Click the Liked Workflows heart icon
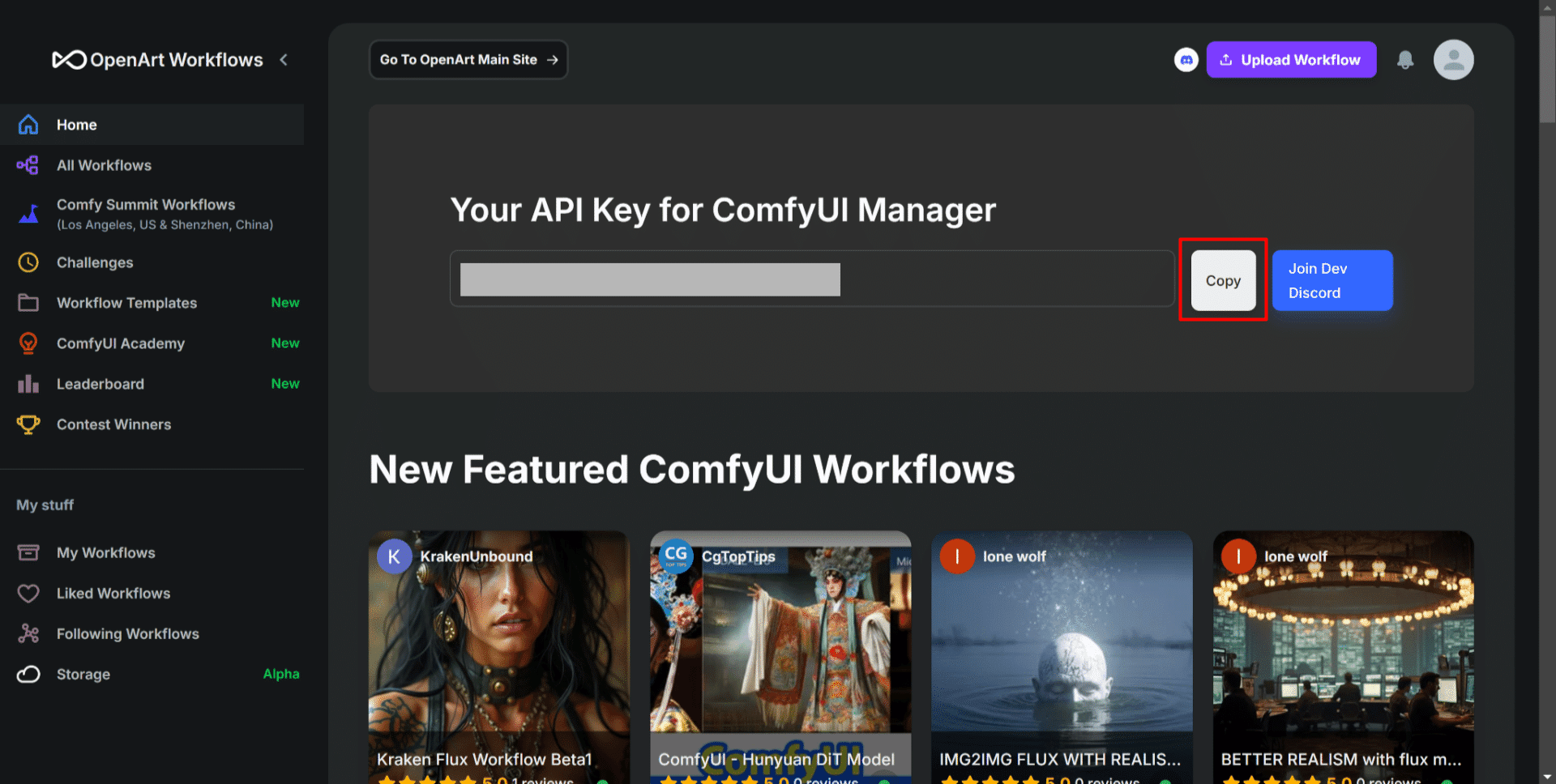The image size is (1556, 784). click(28, 593)
